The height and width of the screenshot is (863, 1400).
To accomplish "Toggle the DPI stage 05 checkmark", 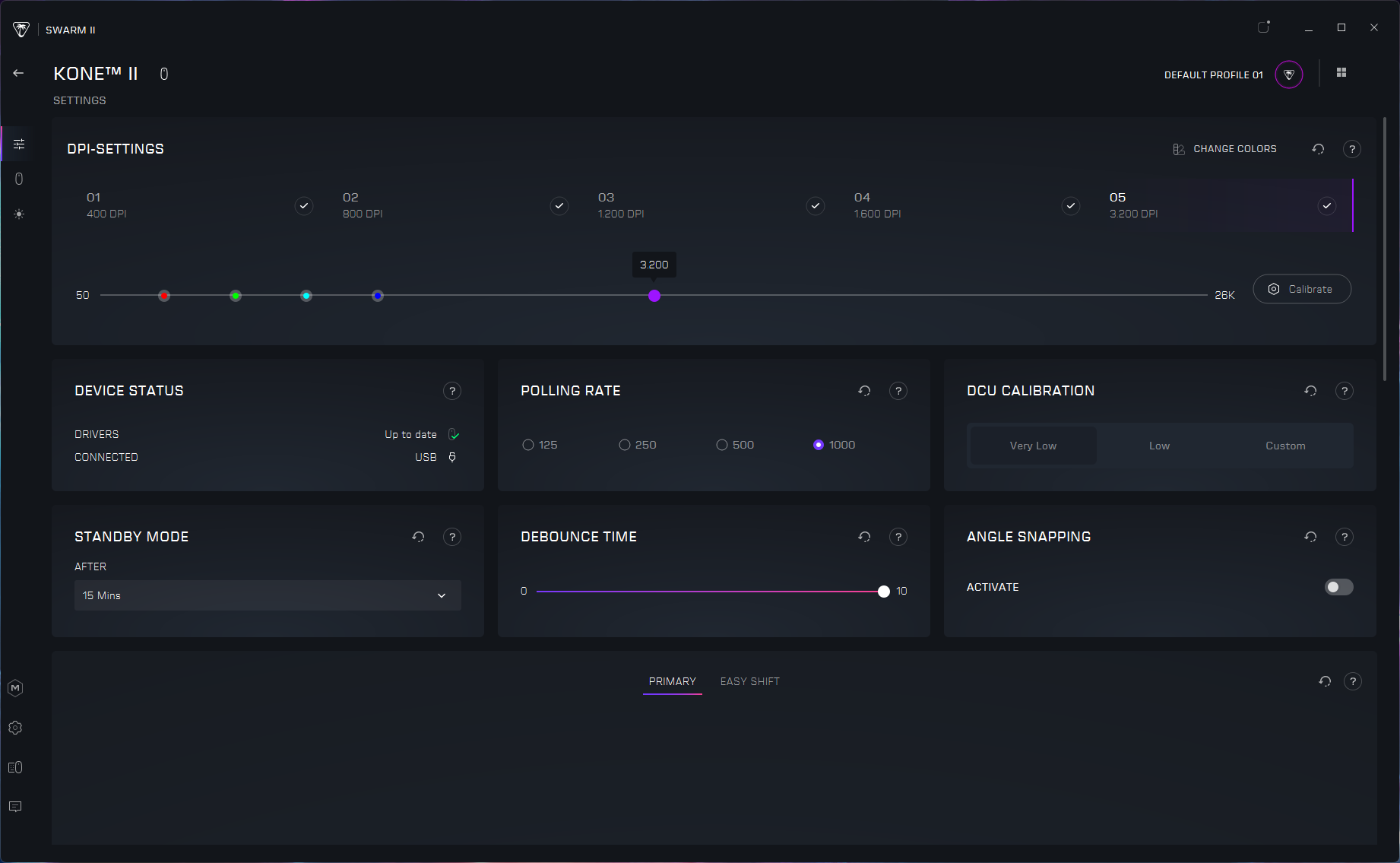I will point(1327,206).
